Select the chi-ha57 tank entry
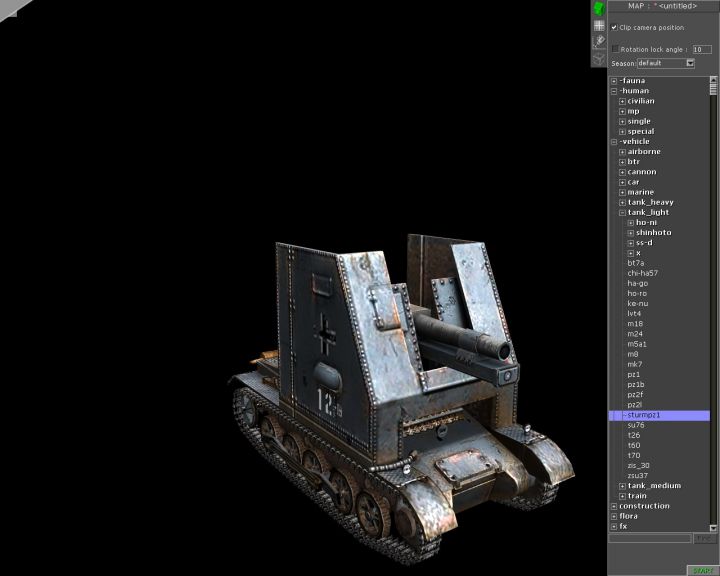The width and height of the screenshot is (720, 576). [642, 273]
